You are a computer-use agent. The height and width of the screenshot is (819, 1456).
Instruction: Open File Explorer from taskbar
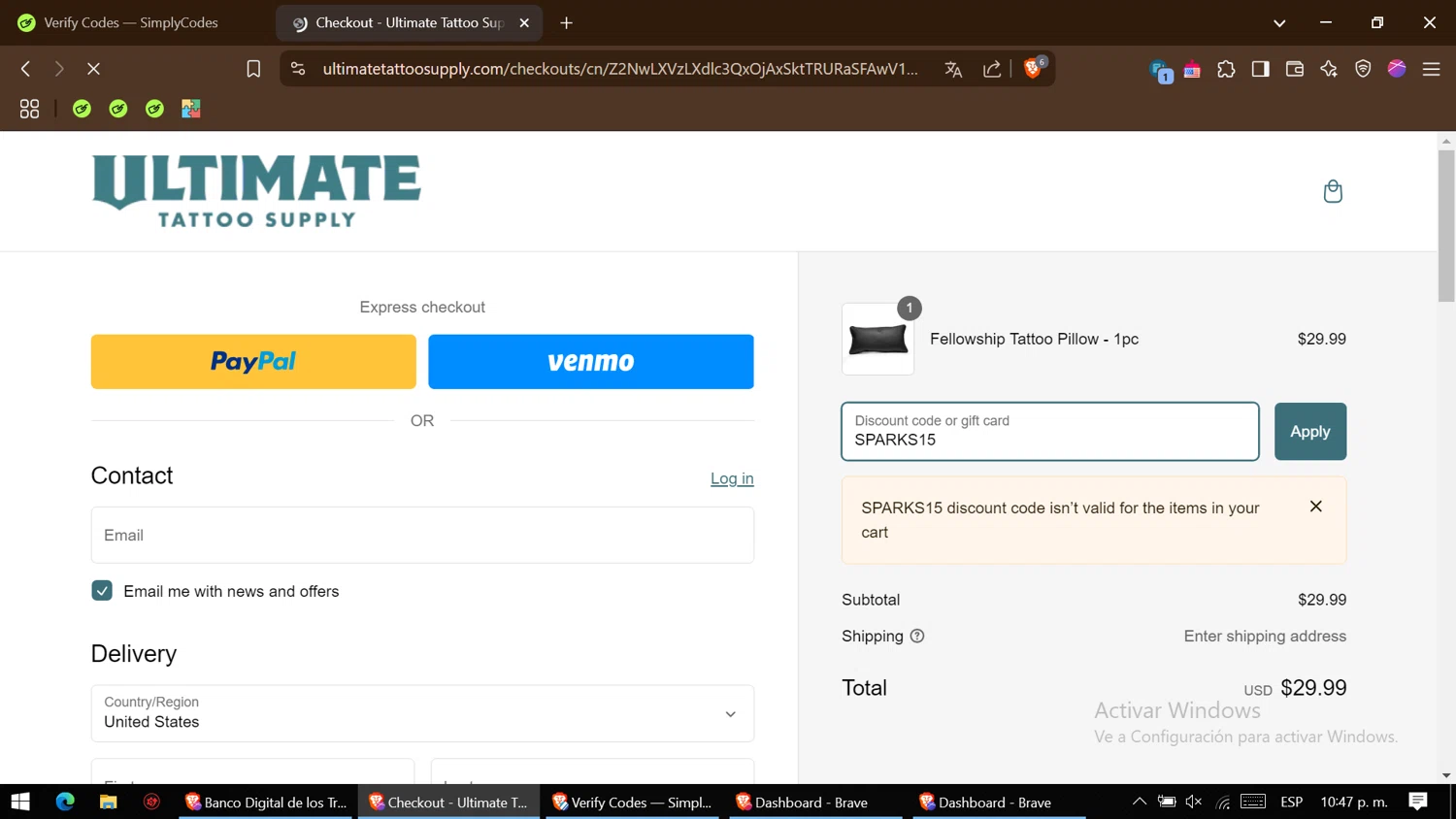(109, 802)
